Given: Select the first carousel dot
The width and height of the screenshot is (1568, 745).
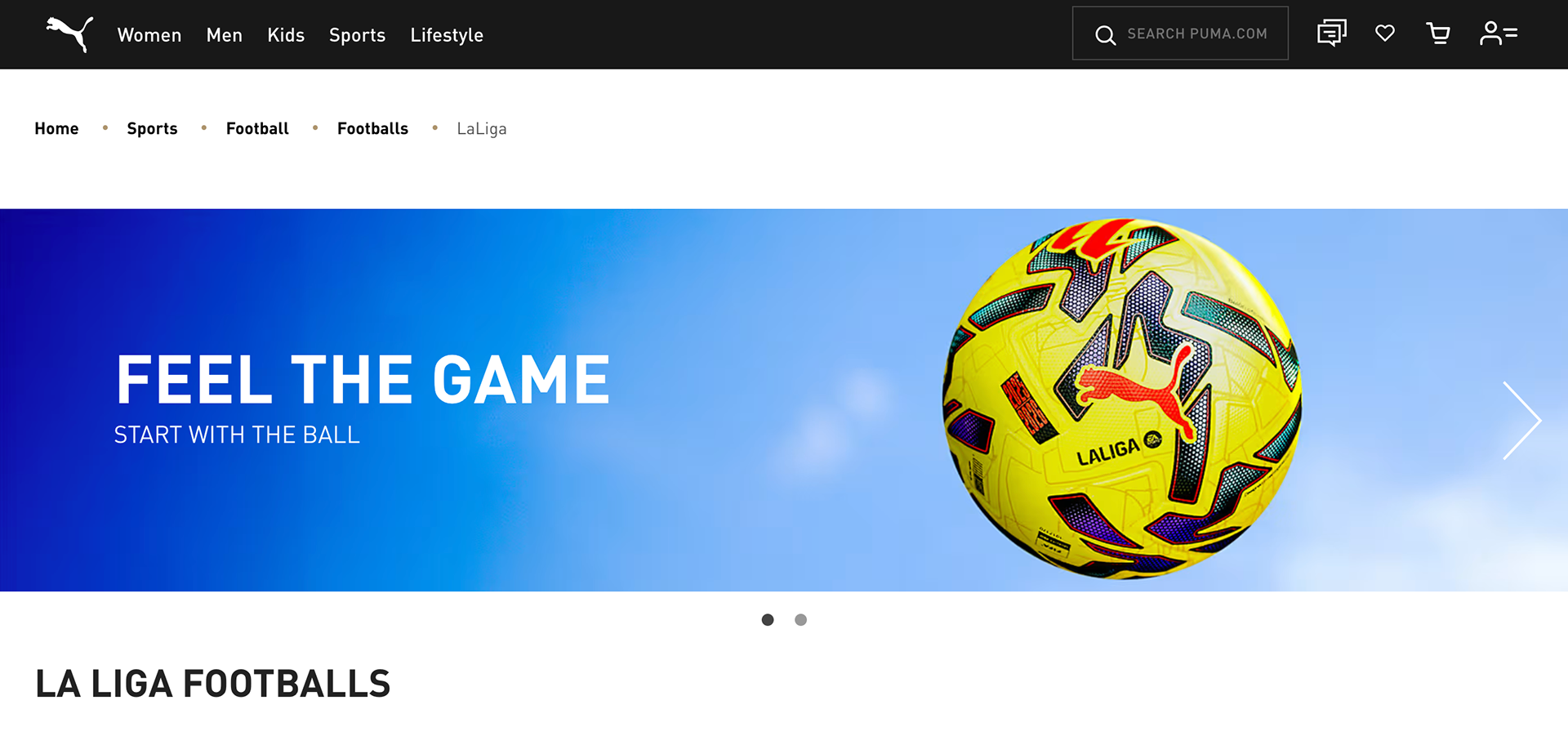Looking at the screenshot, I should [x=768, y=620].
